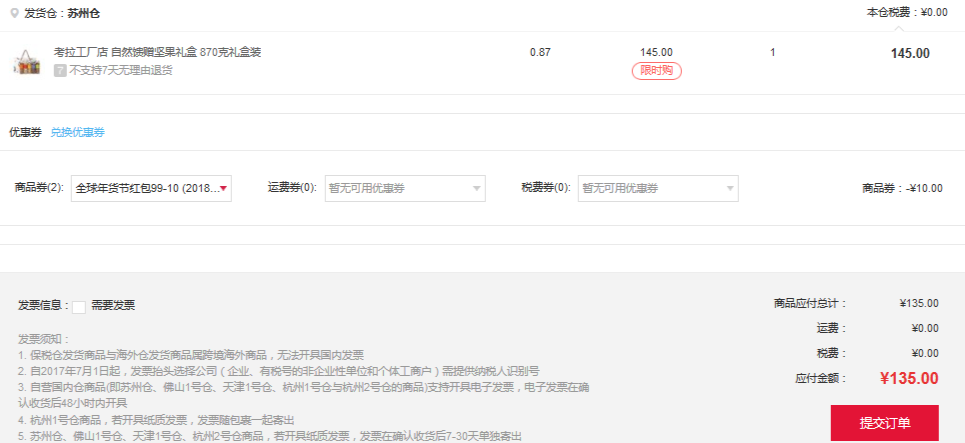Screen dimensions: 965x443
Task: Click the 运费 amount ¥0.00
Action: pos(925,328)
